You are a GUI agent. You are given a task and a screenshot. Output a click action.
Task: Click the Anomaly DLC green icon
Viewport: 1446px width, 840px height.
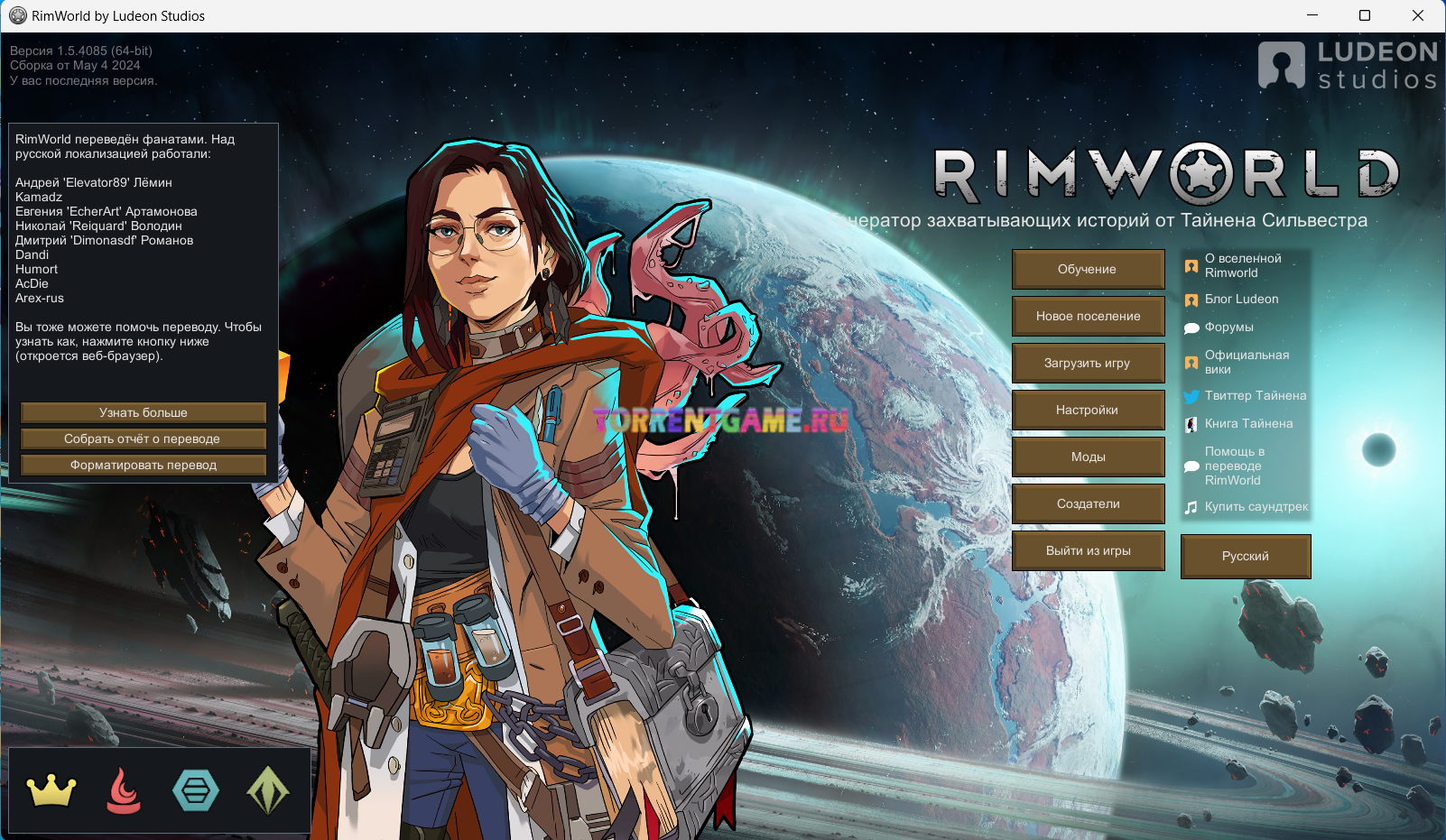coord(268,791)
